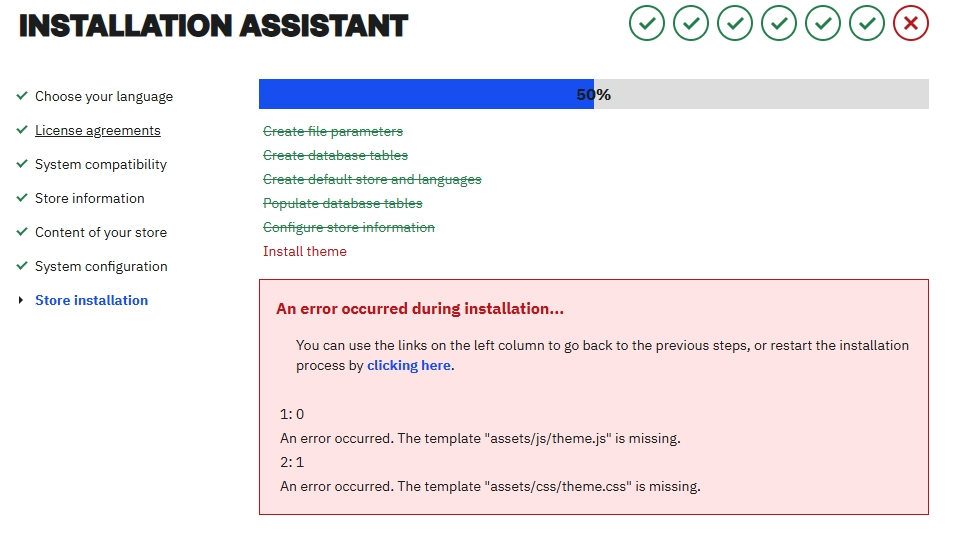Open Content of your store step
This screenshot has height=547, width=964.
[101, 232]
